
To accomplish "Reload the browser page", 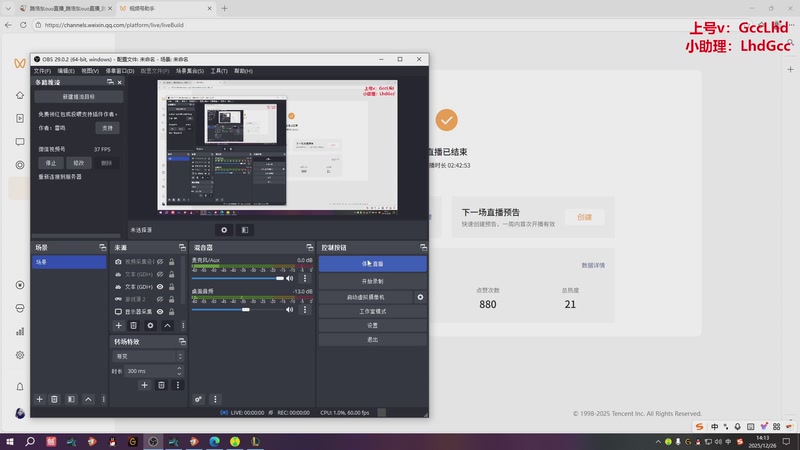I will click(x=23, y=24).
